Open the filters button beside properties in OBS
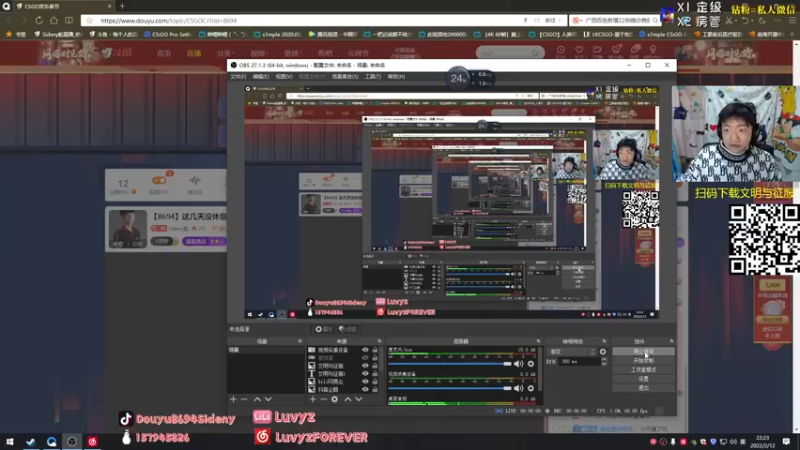Image resolution: width=800 pixels, height=450 pixels. (x=348, y=329)
